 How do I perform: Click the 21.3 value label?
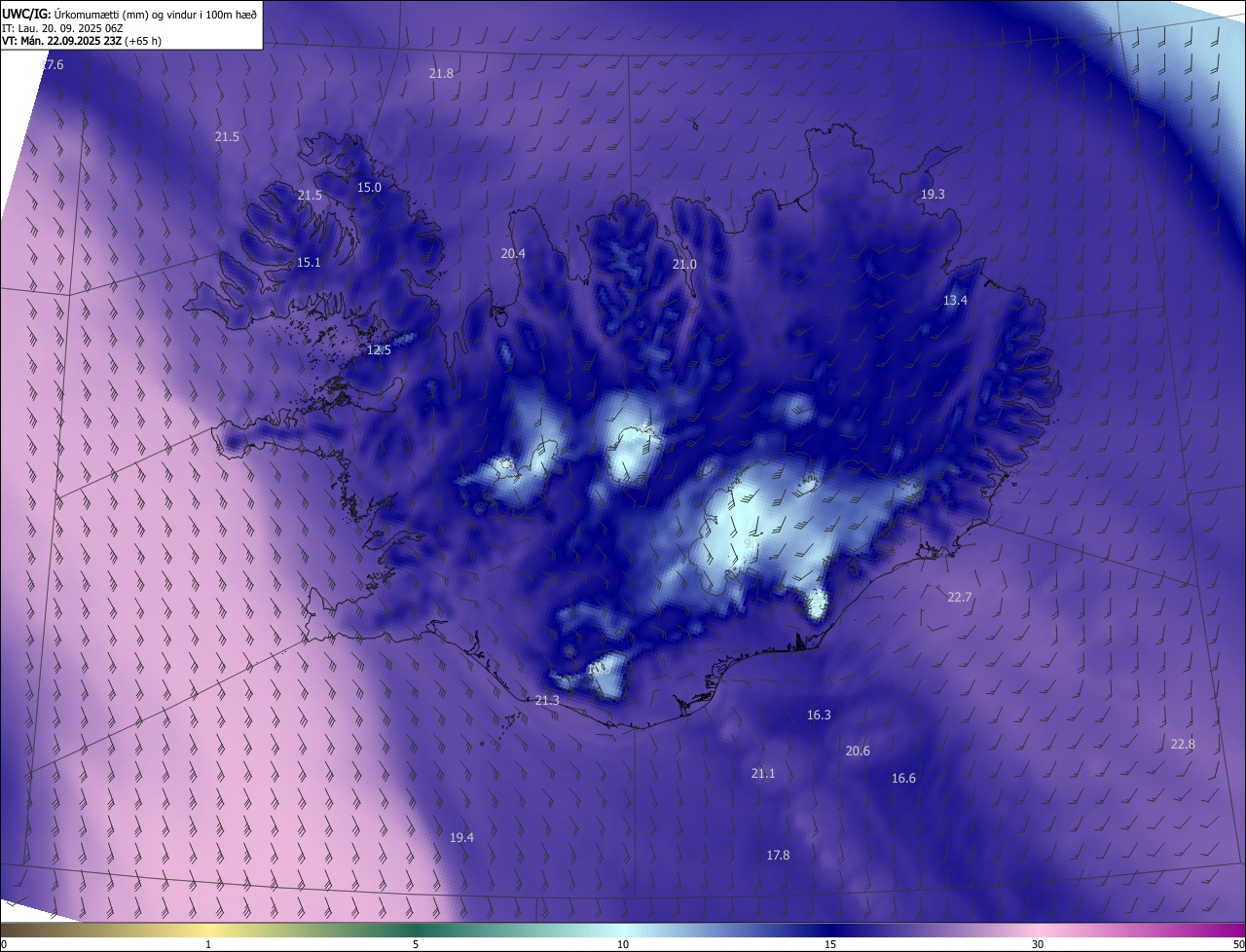547,701
